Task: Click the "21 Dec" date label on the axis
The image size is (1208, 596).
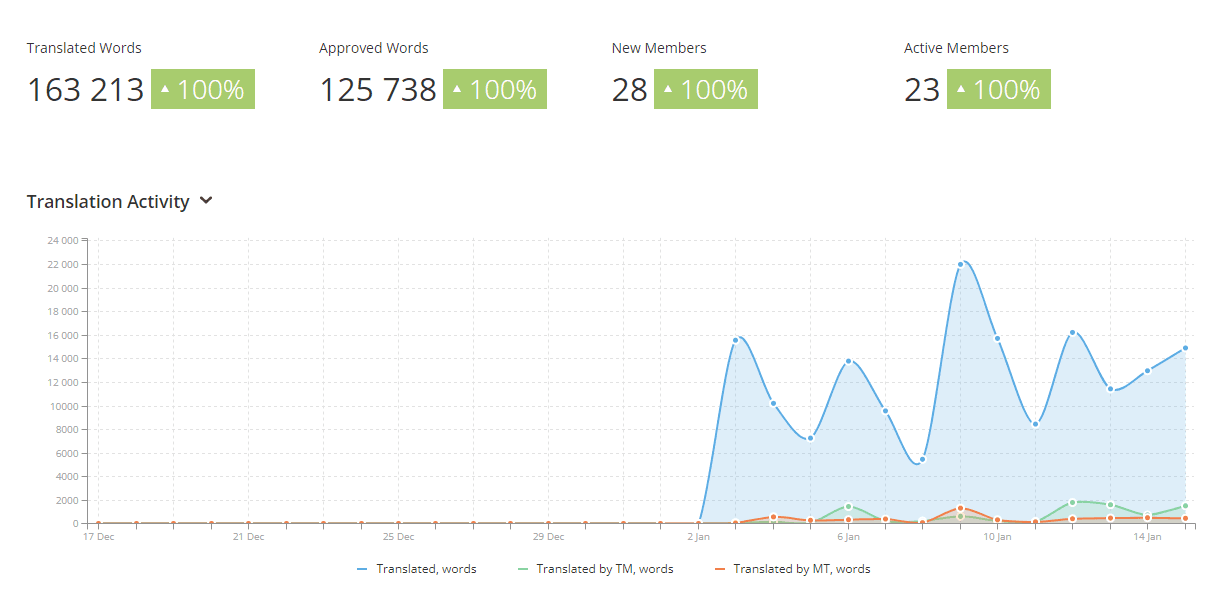Action: (x=248, y=537)
